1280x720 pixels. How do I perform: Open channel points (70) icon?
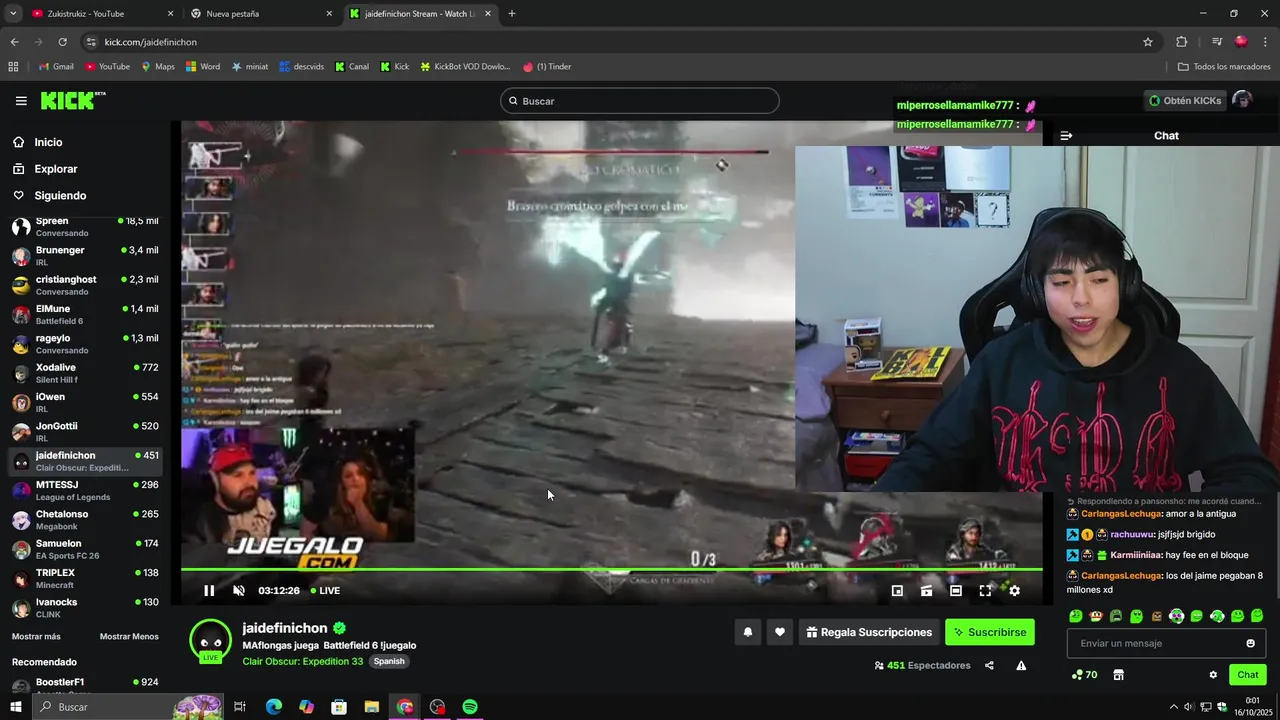click(1084, 675)
